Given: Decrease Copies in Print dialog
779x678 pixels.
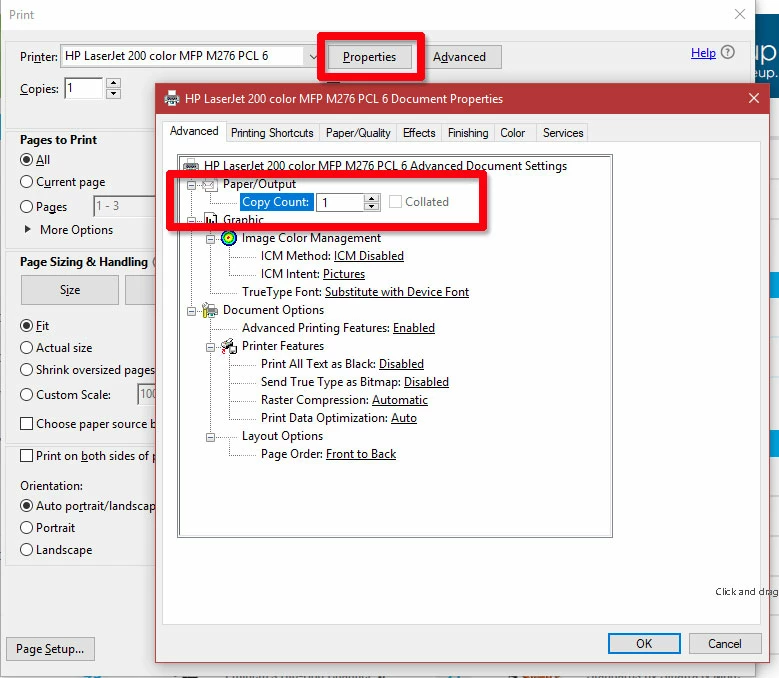Looking at the screenshot, I should 114,93.
